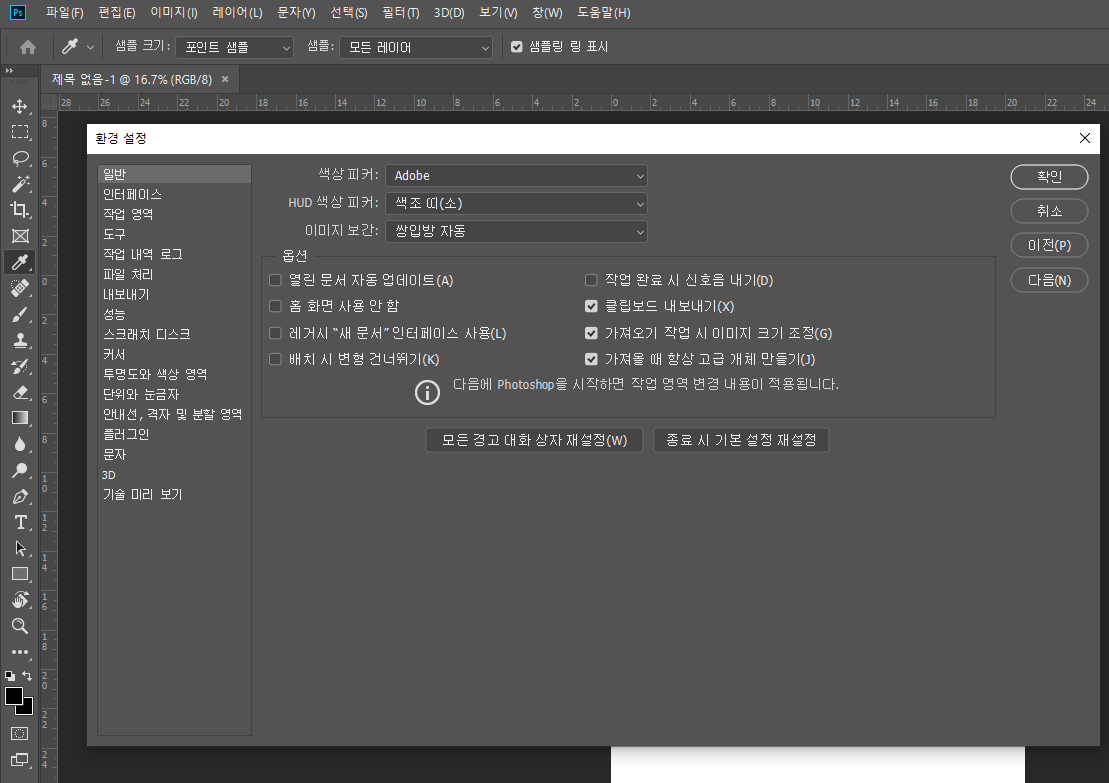Switch to 제목 없음-1 document tab
1109x783 pixels.
coord(132,79)
